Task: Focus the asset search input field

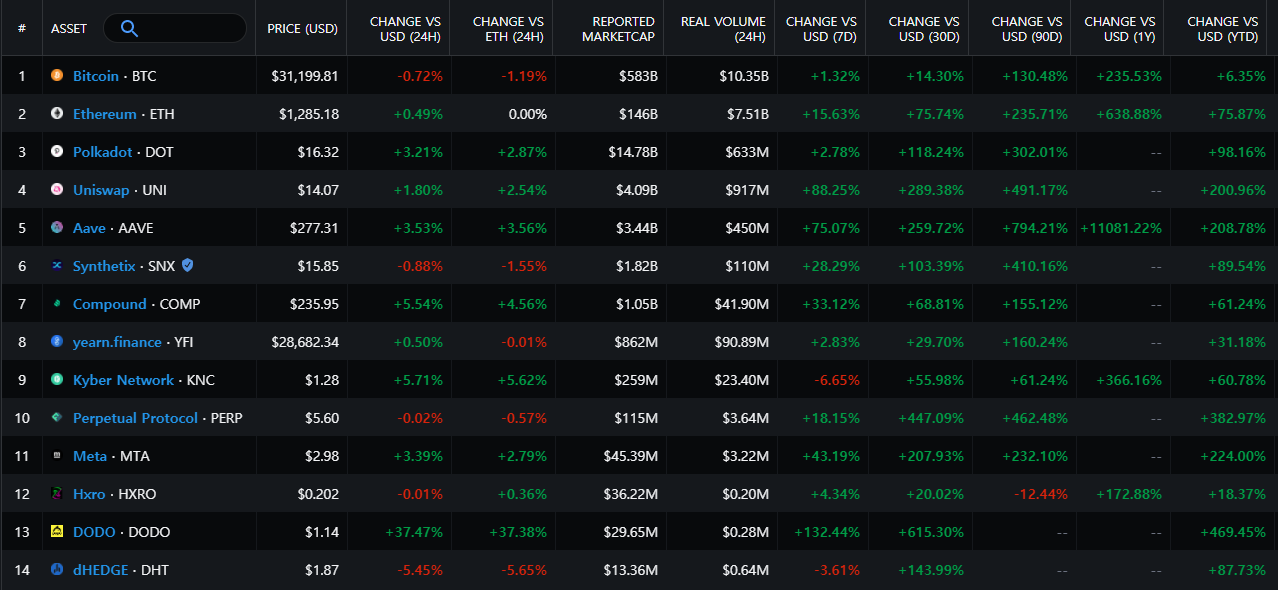Action: [175, 28]
